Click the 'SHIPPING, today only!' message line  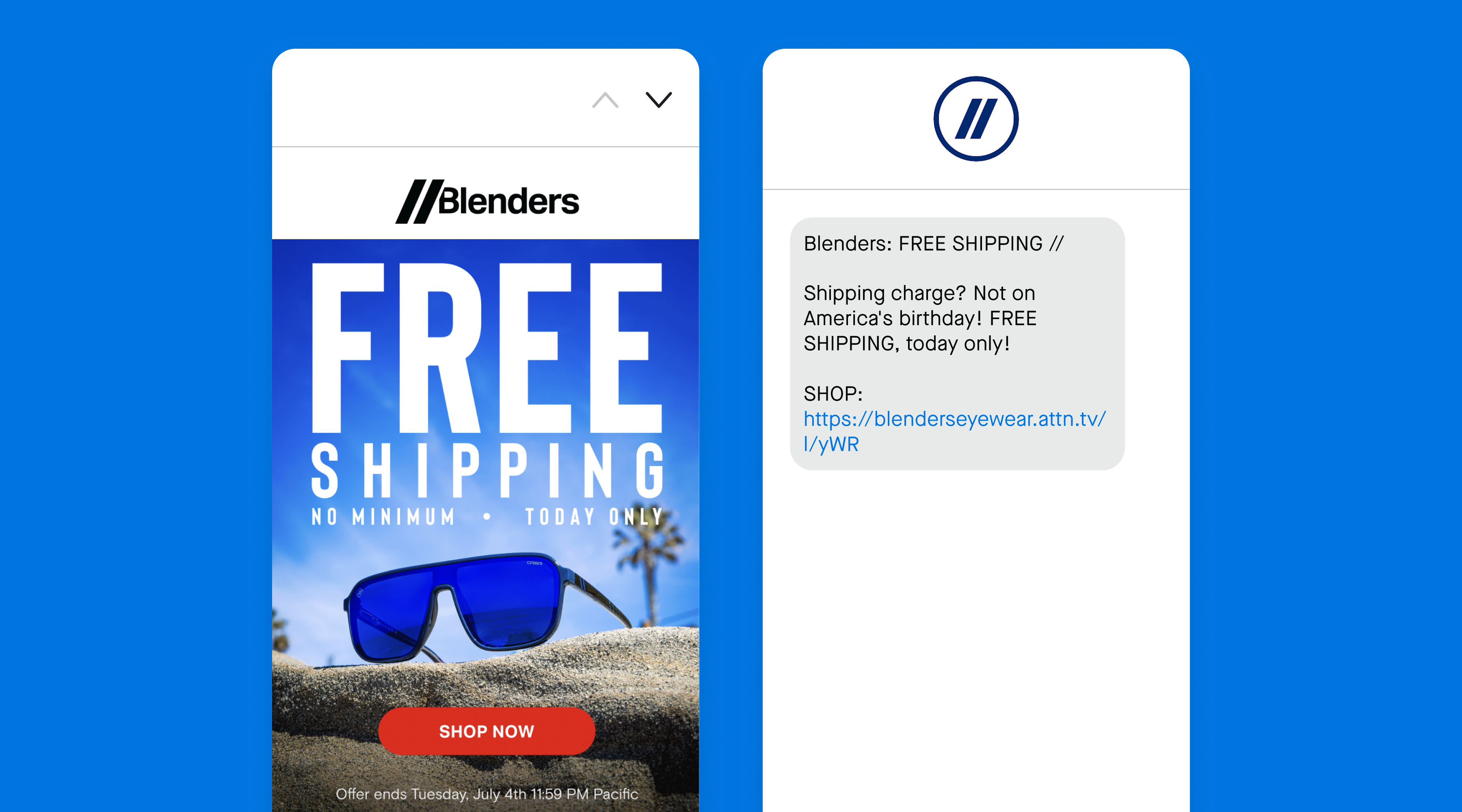907,344
